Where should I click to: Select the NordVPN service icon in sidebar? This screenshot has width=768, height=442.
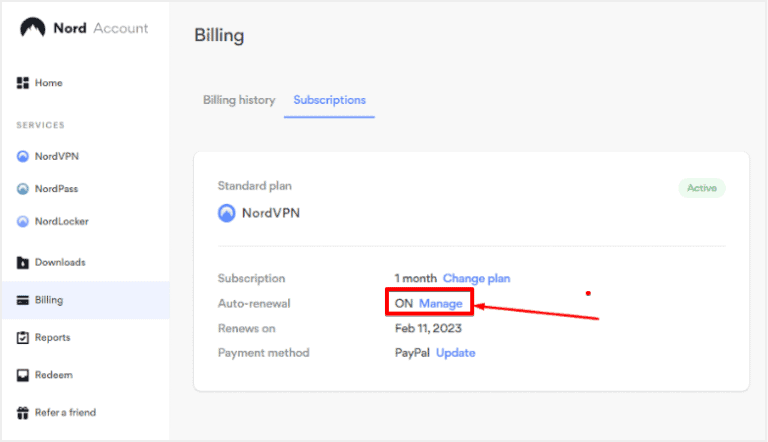[x=23, y=157]
